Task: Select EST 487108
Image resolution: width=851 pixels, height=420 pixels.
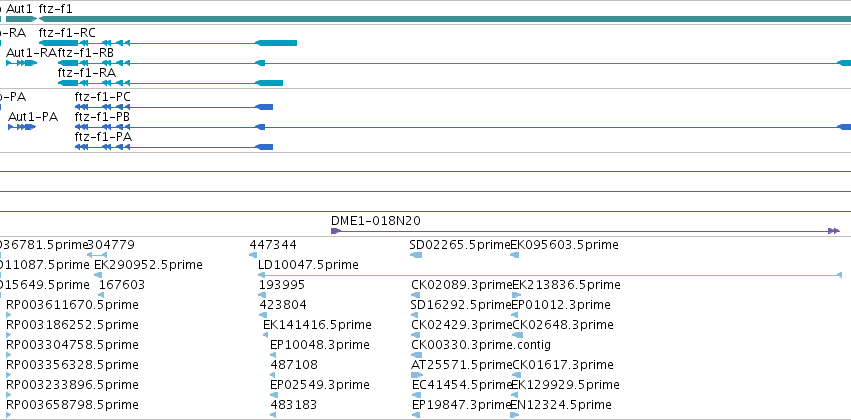Action: (x=294, y=365)
